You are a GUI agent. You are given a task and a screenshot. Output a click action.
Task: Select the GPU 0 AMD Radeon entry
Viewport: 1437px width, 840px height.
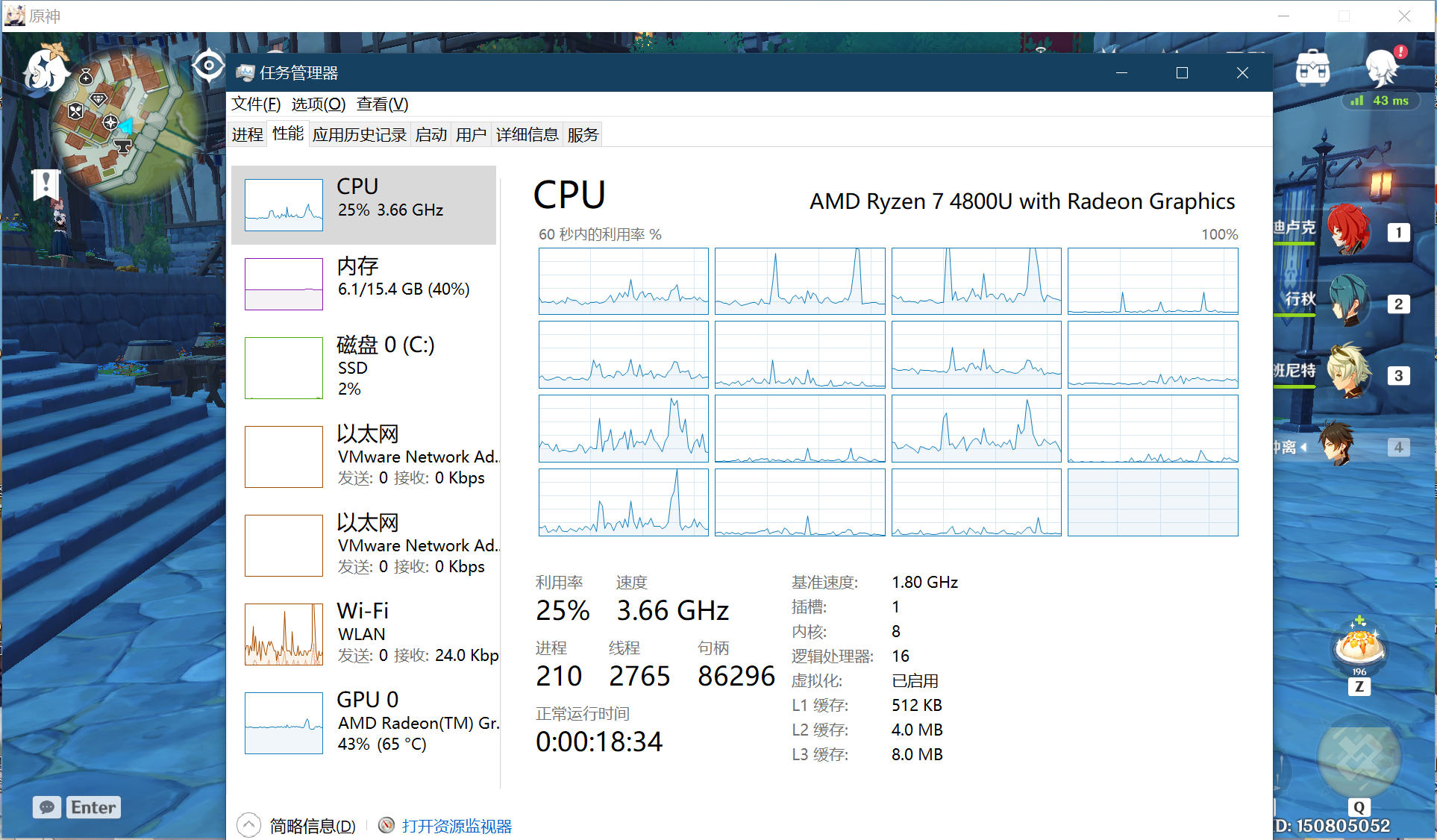pos(364,722)
